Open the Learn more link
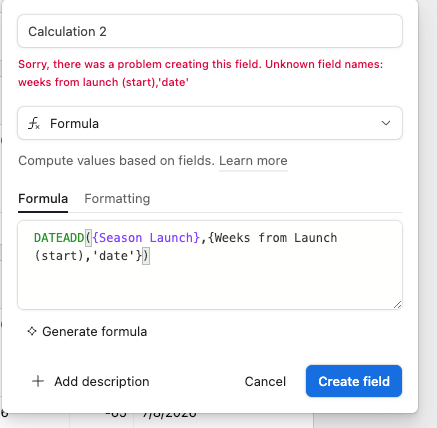 tap(253, 161)
